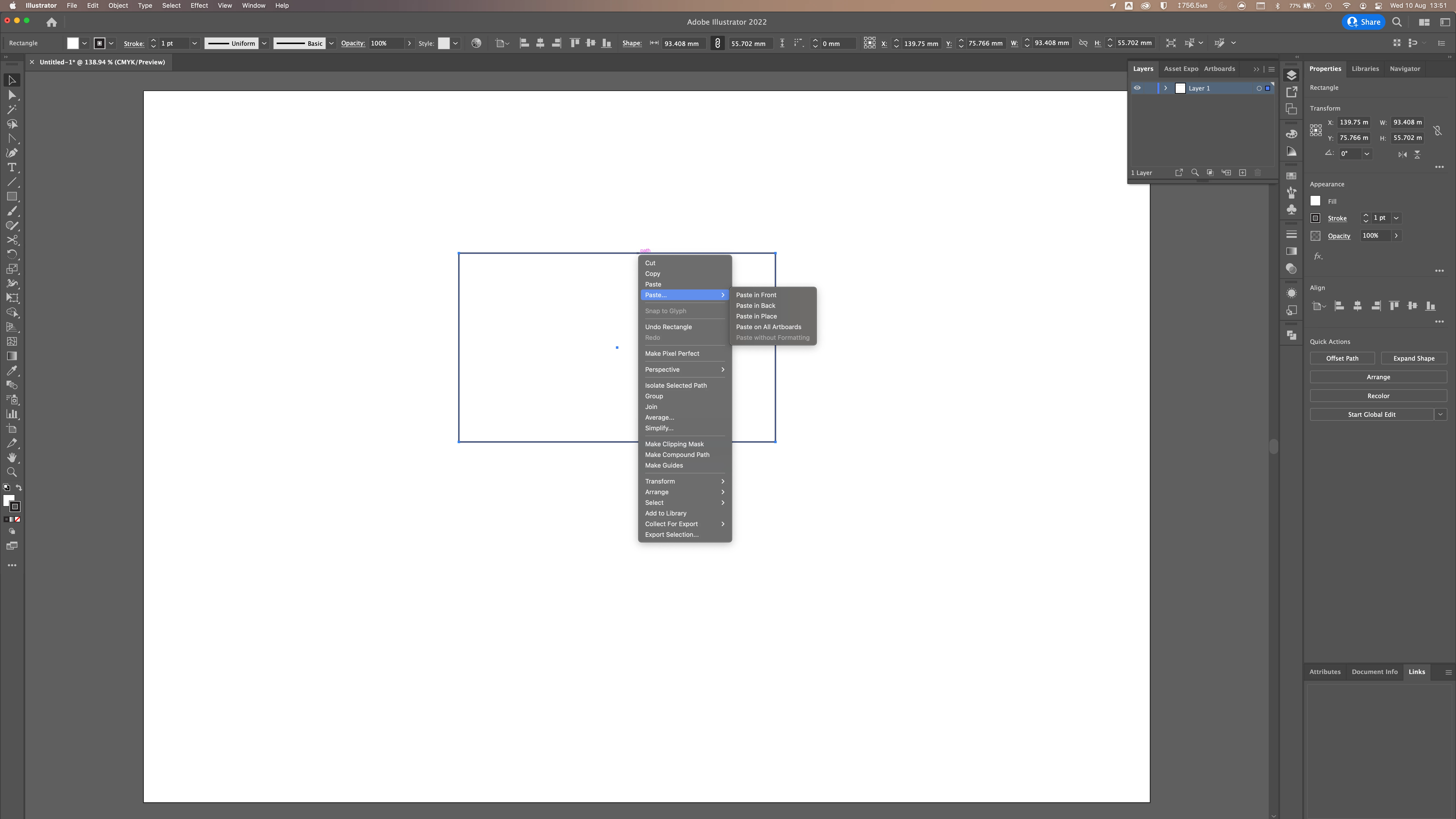
Task: Select the Hand tool
Action: pos(11,458)
